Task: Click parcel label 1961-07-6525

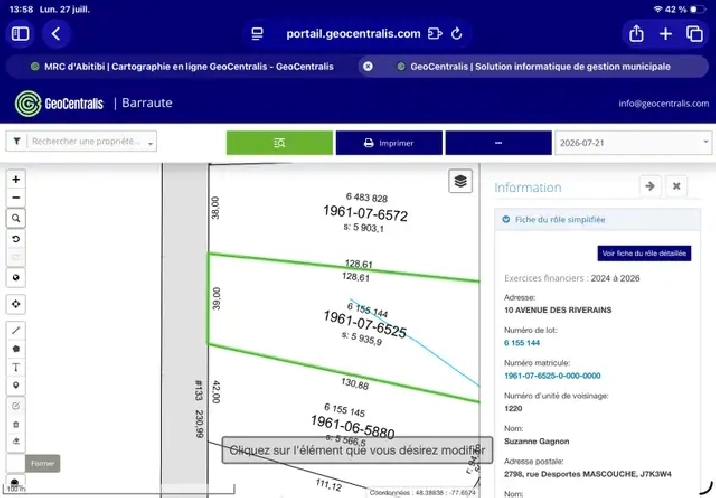Action: 365,324
